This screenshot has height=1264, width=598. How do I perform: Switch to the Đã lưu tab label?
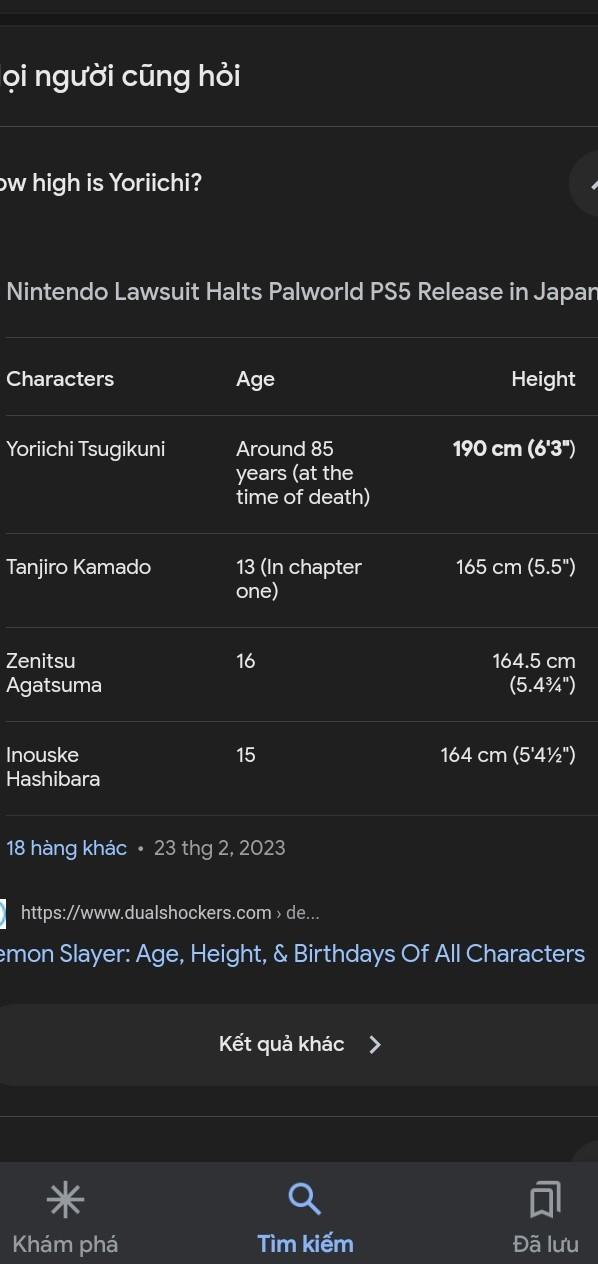tap(545, 1244)
